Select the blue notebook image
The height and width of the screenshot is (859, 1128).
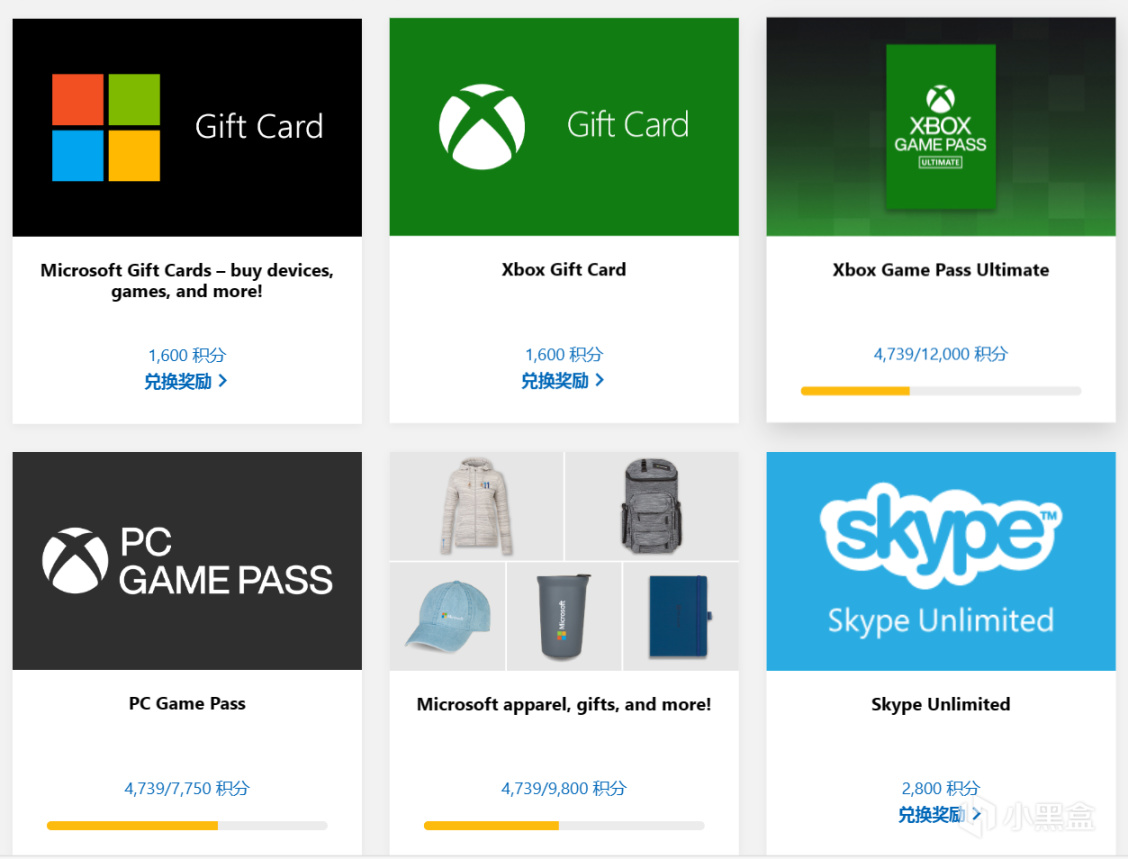coord(679,616)
